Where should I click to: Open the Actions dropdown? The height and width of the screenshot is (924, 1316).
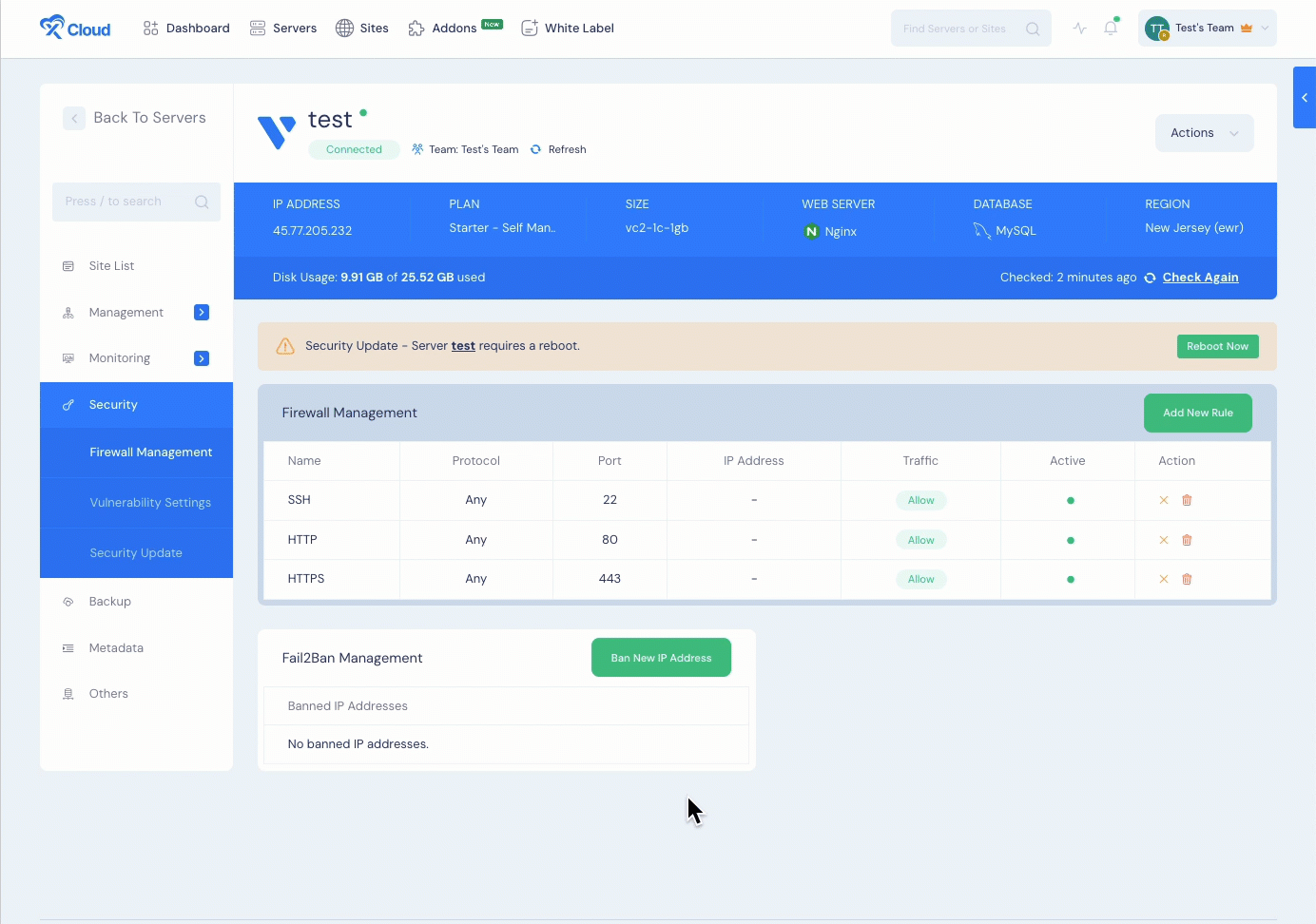click(1203, 133)
